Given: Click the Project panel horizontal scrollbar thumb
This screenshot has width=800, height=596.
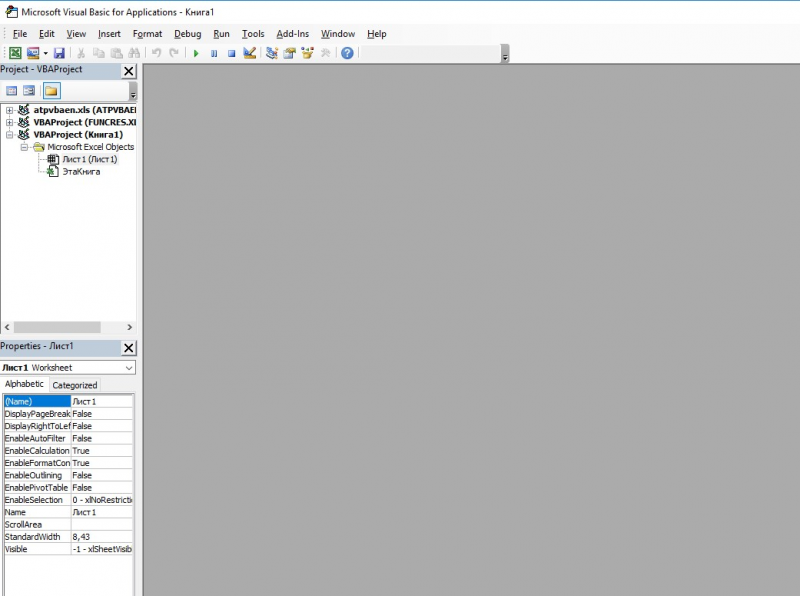Looking at the screenshot, I should [57, 327].
